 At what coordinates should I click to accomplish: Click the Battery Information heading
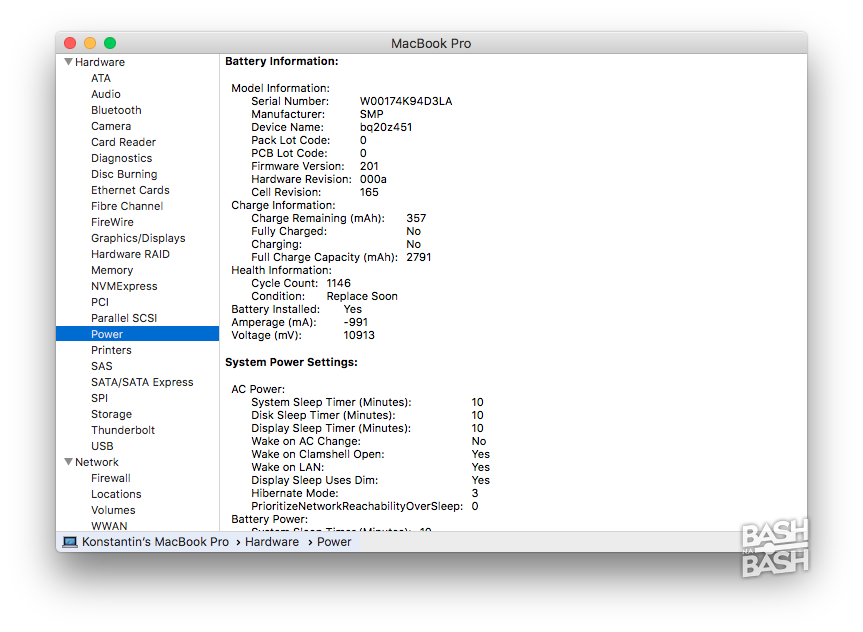pos(282,61)
